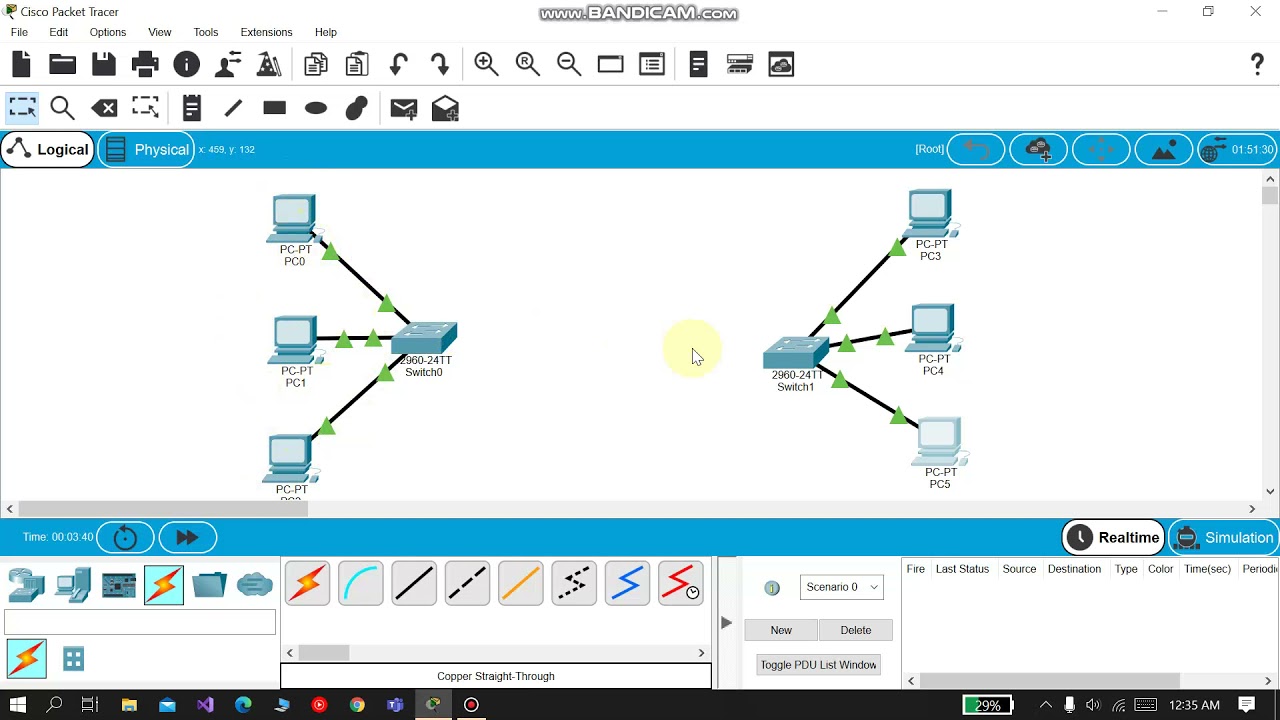Viewport: 1280px width, 720px height.
Task: Zoom in on the workspace
Action: click(486, 64)
